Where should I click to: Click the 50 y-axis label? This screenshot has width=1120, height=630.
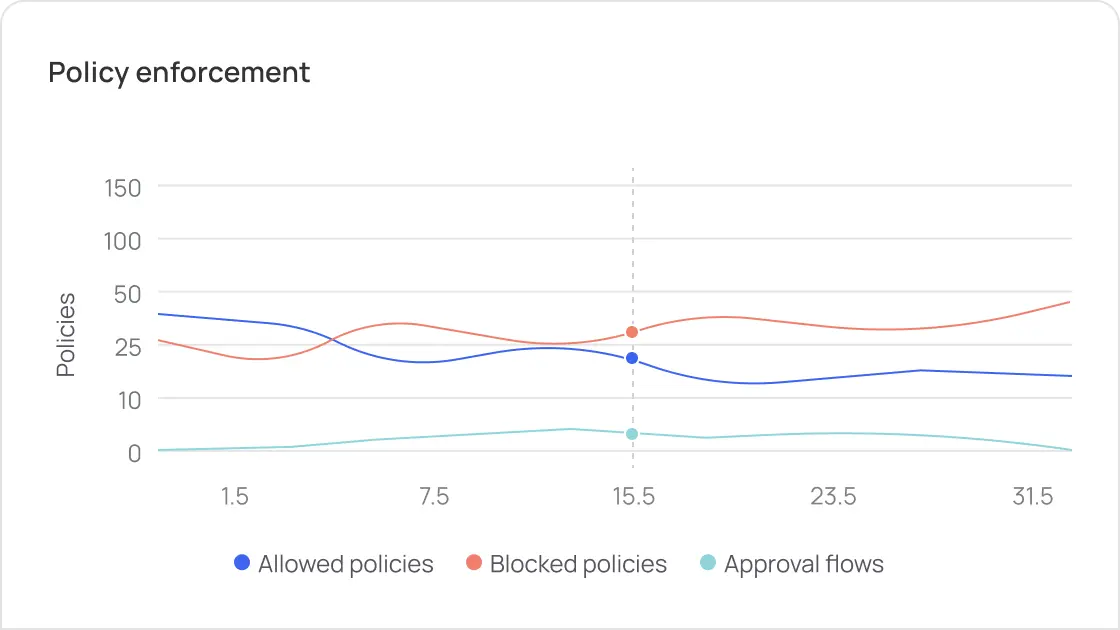126,293
